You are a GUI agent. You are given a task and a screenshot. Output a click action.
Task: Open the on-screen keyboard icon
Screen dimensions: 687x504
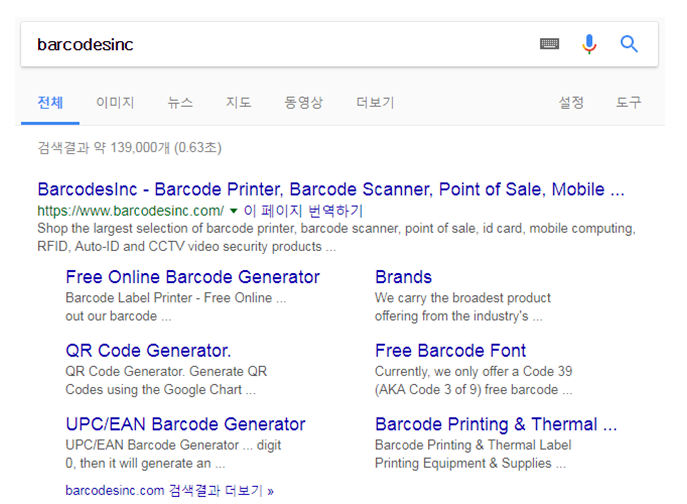tap(549, 44)
